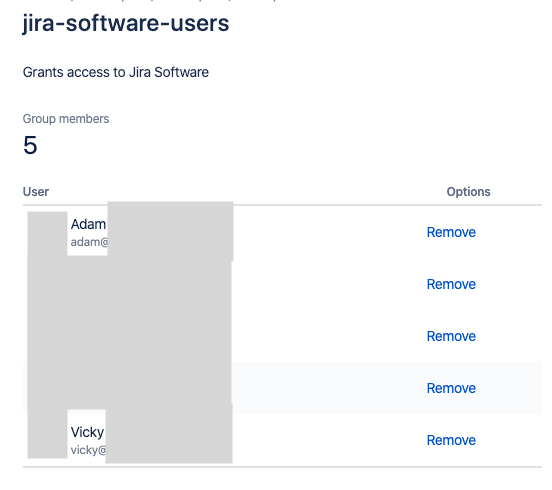Click the Options column header

click(468, 192)
